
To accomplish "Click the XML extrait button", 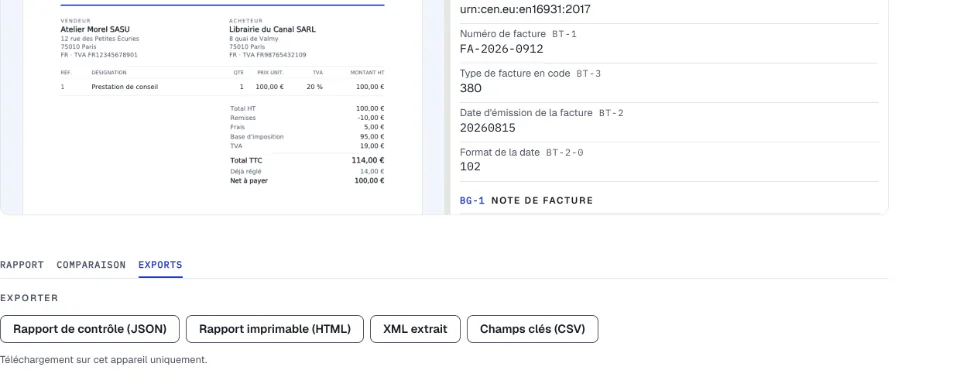I will [x=415, y=329].
